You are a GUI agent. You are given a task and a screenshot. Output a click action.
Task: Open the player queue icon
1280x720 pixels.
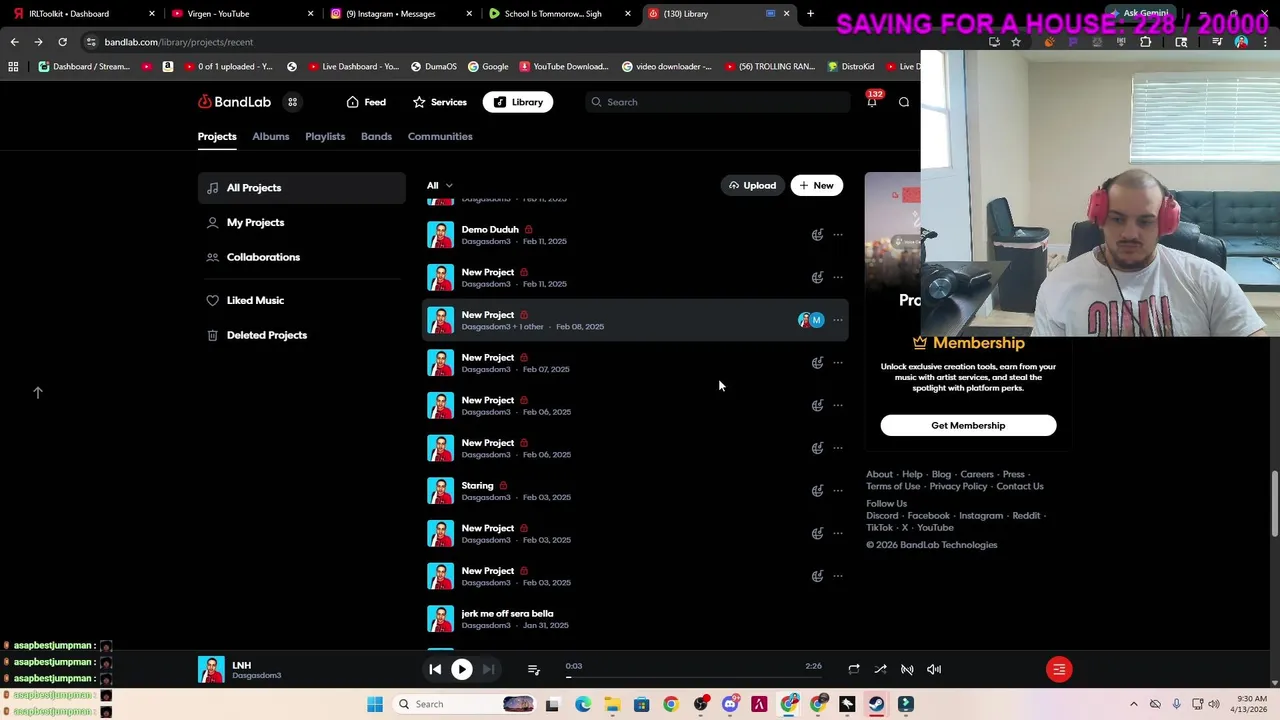click(533, 669)
